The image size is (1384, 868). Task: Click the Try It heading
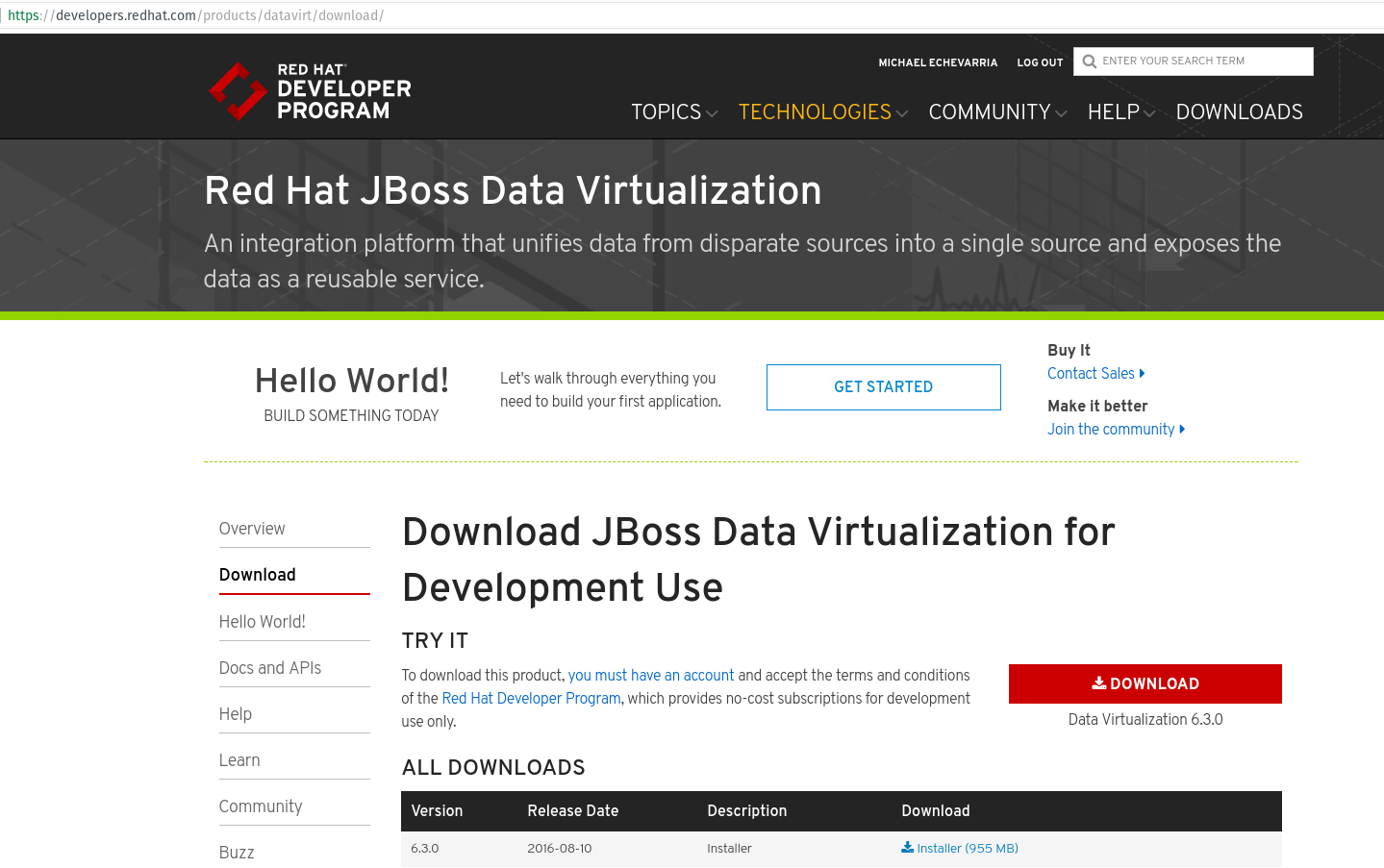(435, 641)
